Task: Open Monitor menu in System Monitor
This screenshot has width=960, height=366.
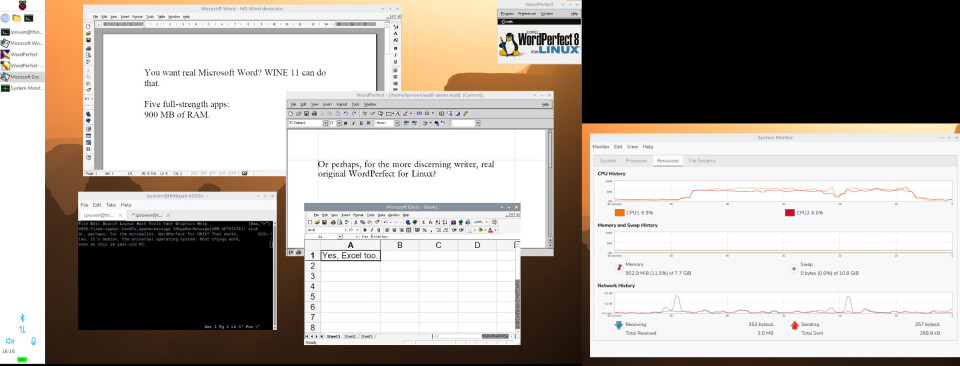Action: pyautogui.click(x=601, y=147)
